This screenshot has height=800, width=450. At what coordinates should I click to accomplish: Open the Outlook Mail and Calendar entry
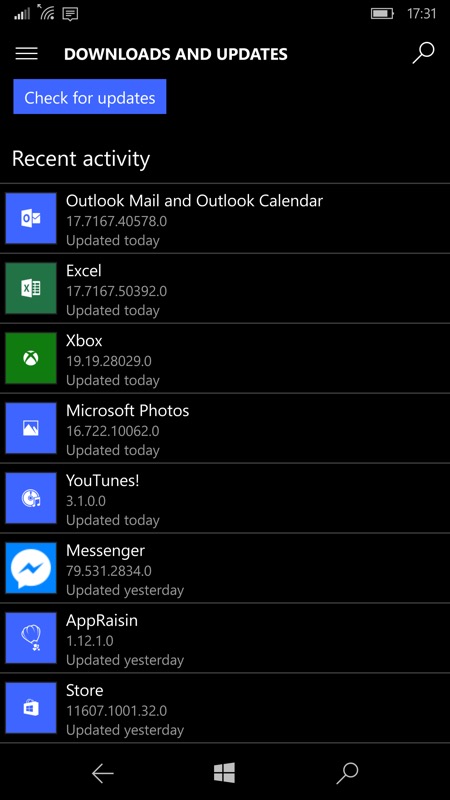pos(225,218)
